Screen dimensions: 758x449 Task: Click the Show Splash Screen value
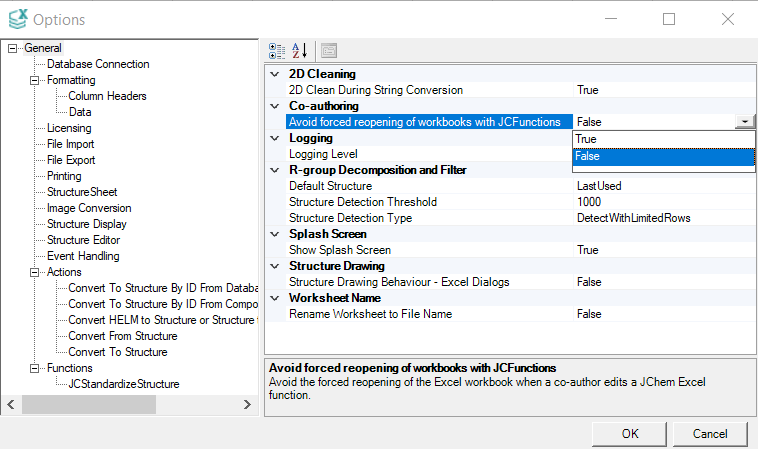tap(588, 250)
